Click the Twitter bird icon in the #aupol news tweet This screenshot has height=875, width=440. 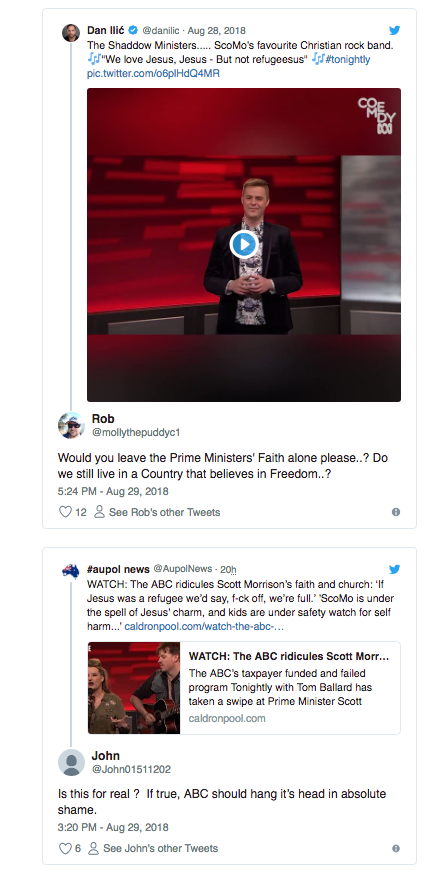point(394,569)
